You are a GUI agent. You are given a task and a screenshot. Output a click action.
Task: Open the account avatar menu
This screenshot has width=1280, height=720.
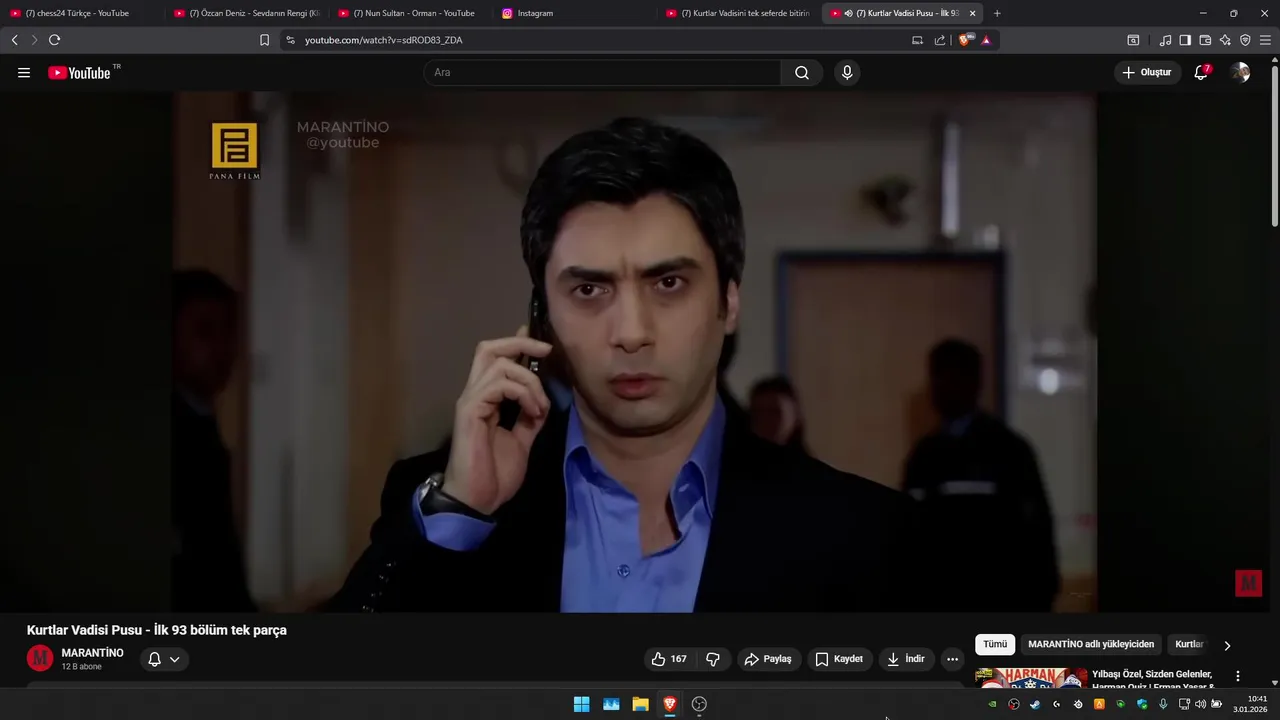point(1241,73)
